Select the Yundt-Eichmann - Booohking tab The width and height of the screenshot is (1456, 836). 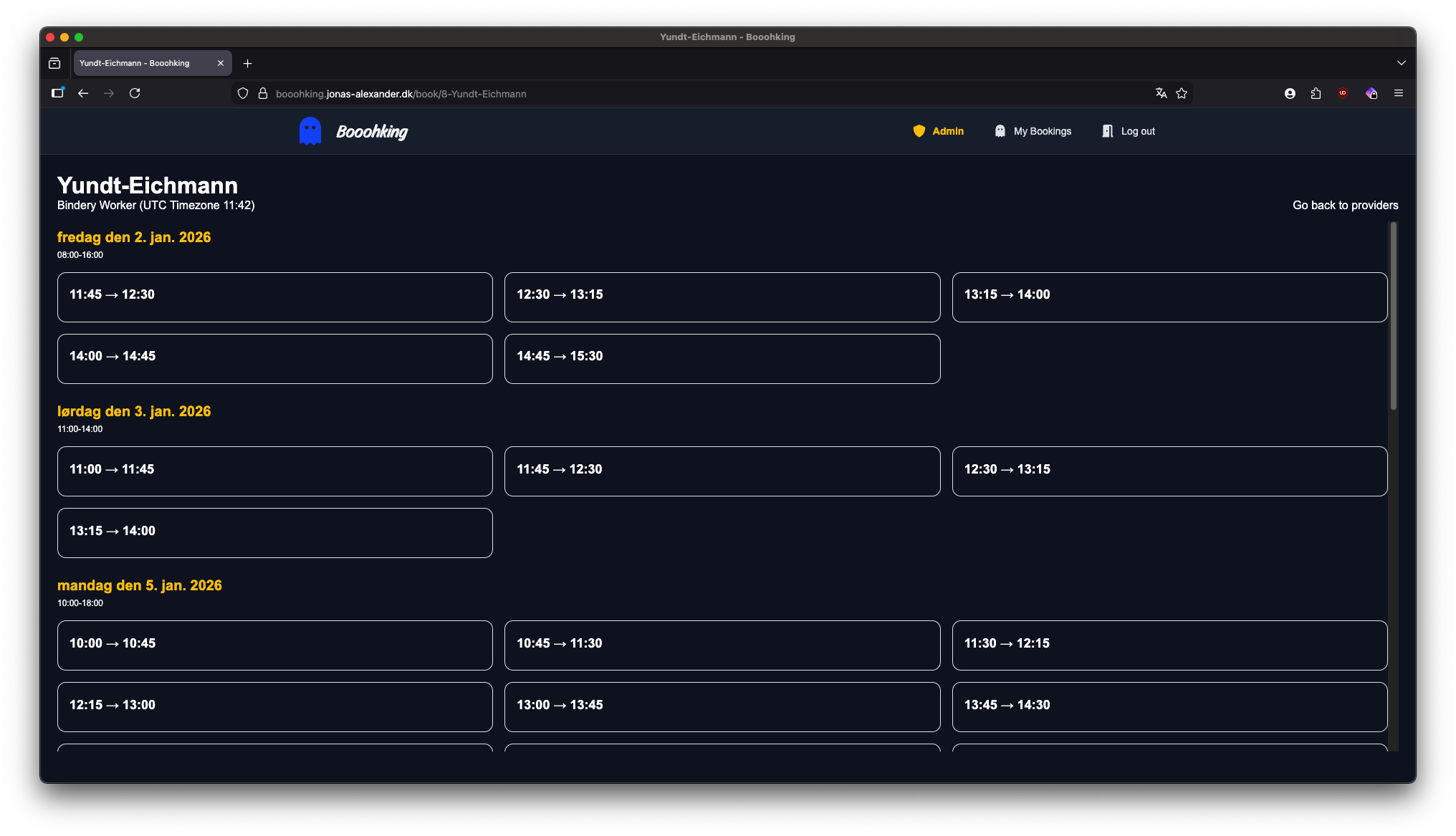pyautogui.click(x=143, y=63)
